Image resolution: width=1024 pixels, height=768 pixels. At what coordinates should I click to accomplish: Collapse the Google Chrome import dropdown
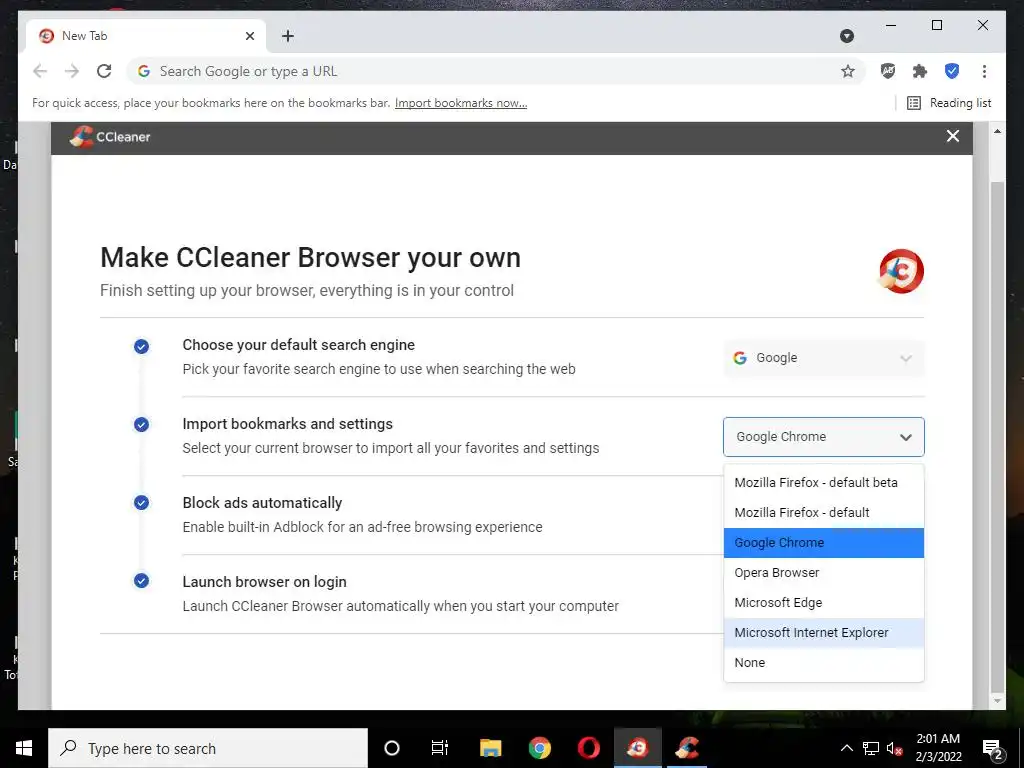[824, 437]
